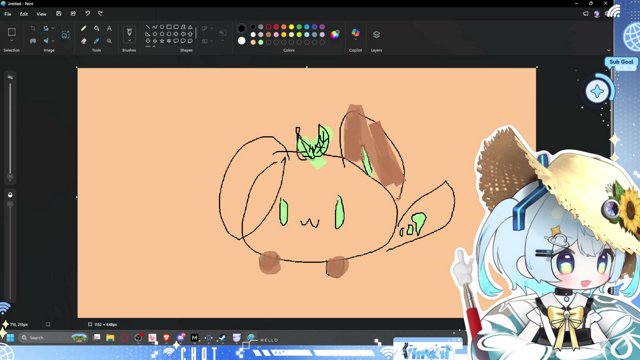Screen dimensions: 640x360
Task: Open File Explorer from the taskbar
Action: click(110, 338)
